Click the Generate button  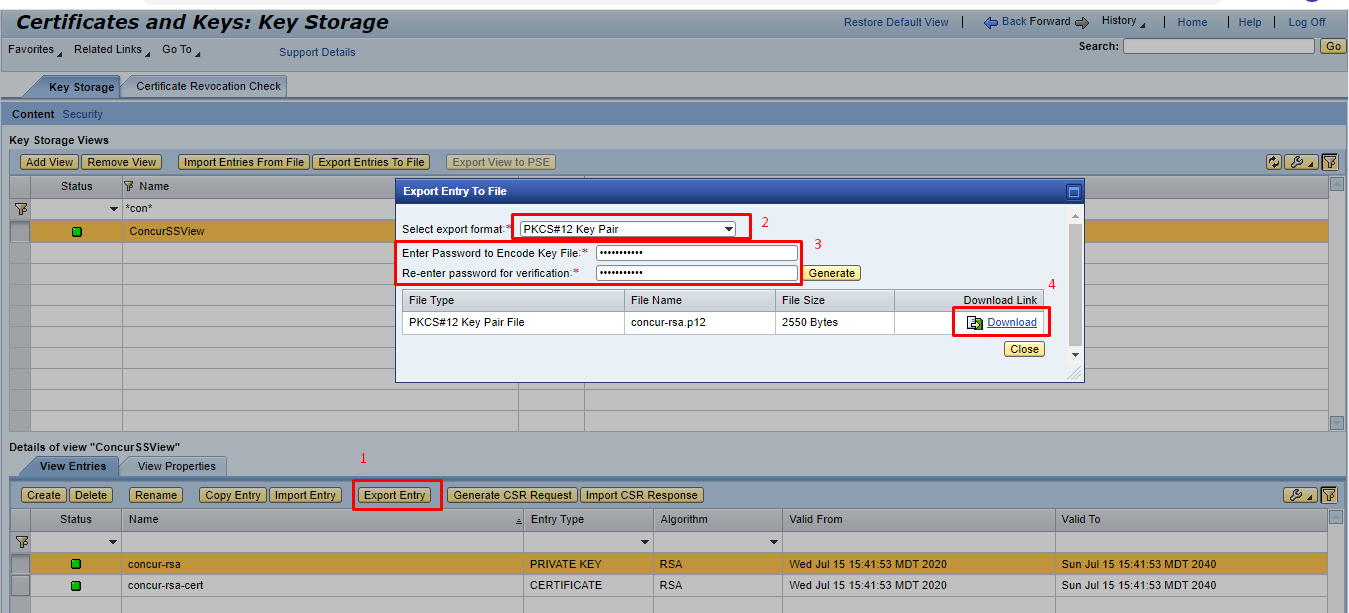[x=831, y=273]
